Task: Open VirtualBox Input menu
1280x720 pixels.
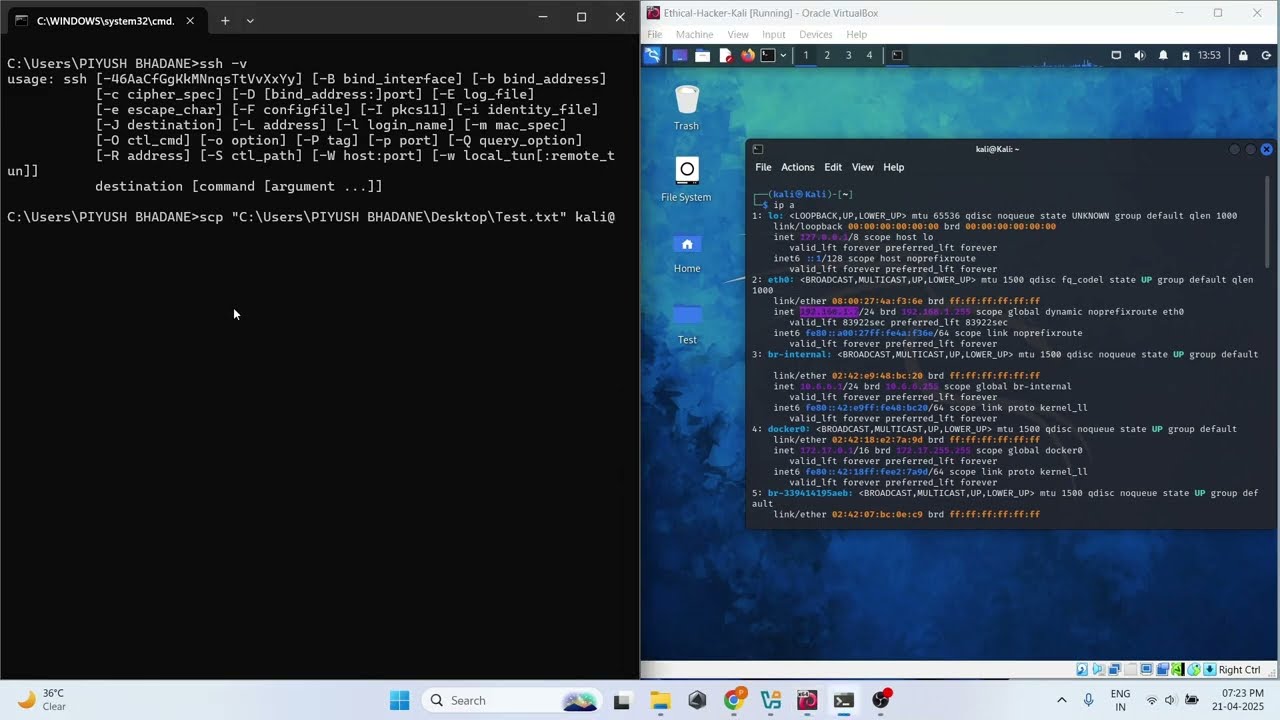Action: point(774,34)
